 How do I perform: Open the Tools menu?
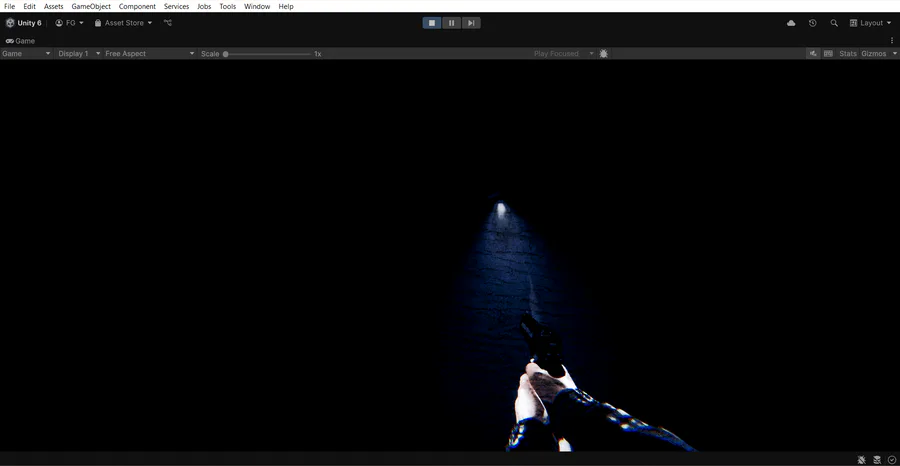pyautogui.click(x=227, y=6)
